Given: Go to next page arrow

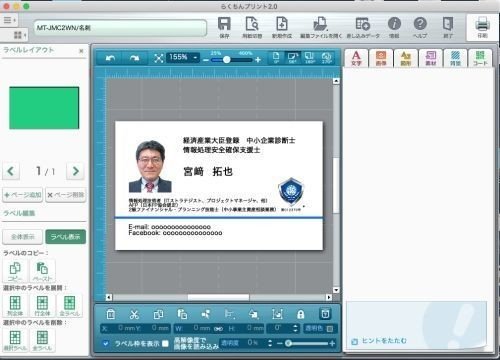Looking at the screenshot, I should (75, 171).
